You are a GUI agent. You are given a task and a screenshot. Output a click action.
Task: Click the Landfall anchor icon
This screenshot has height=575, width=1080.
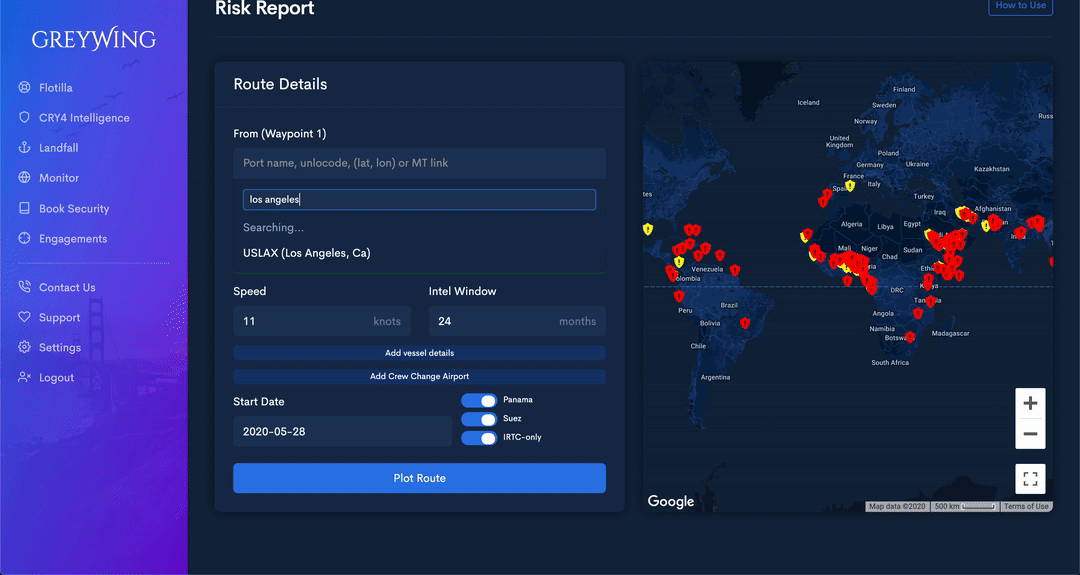24,148
